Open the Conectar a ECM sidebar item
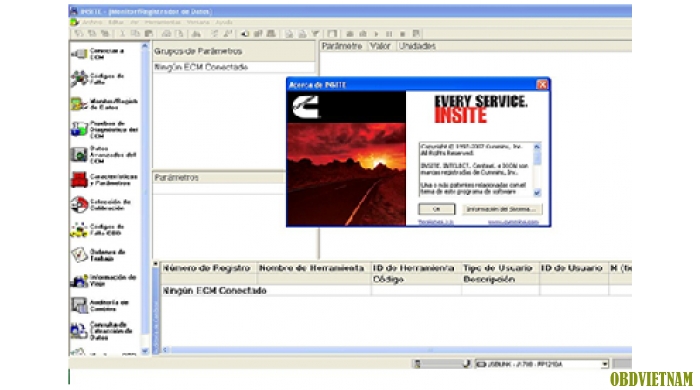 click(103, 54)
